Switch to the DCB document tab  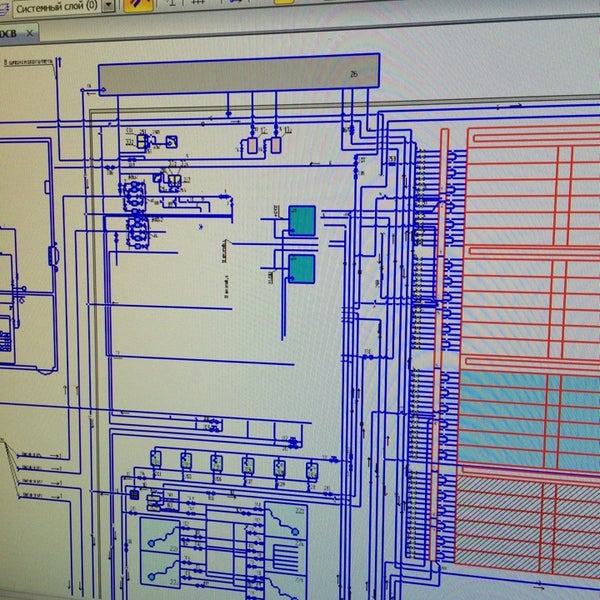point(8,33)
